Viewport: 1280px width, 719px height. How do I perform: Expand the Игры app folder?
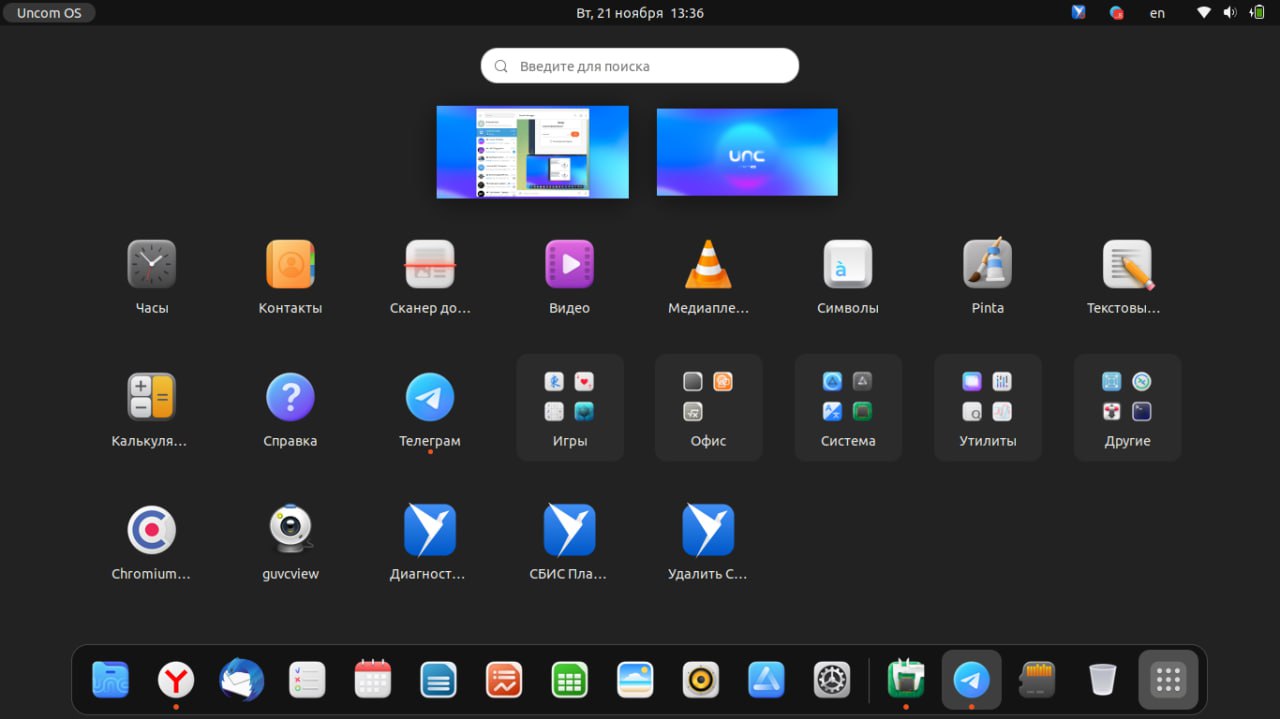click(569, 407)
